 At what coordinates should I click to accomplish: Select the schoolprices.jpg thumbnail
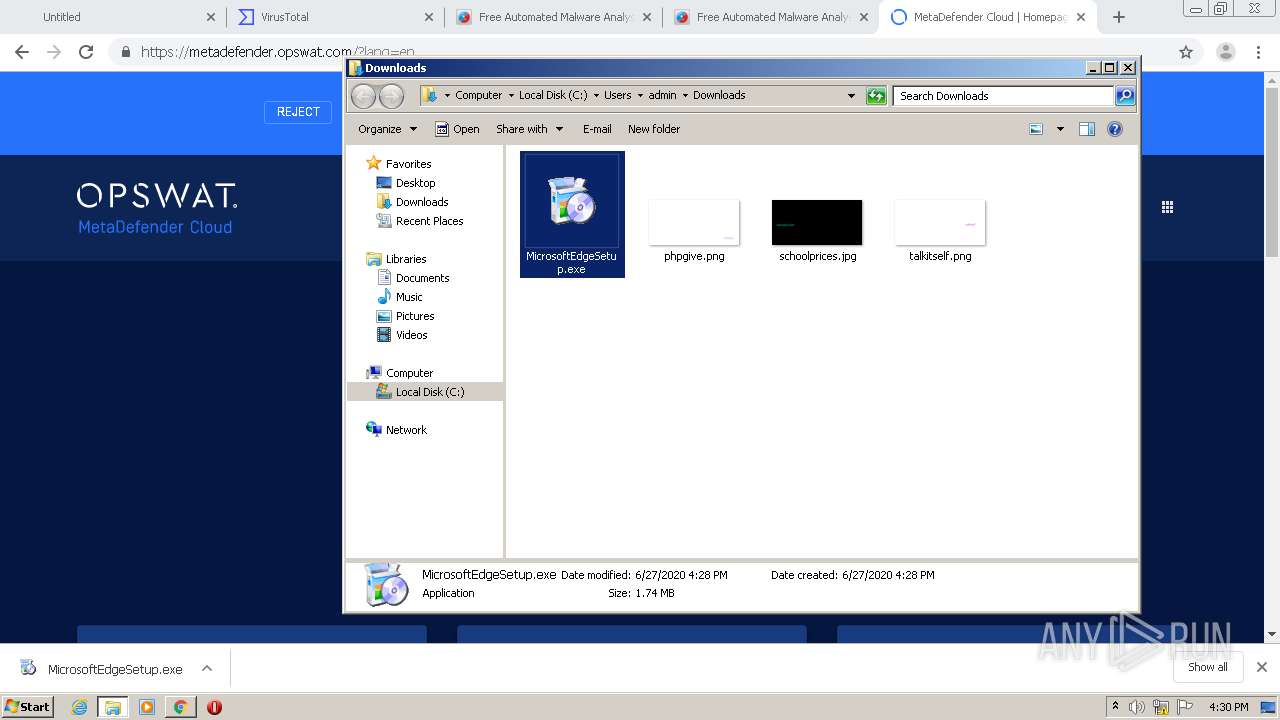(817, 222)
